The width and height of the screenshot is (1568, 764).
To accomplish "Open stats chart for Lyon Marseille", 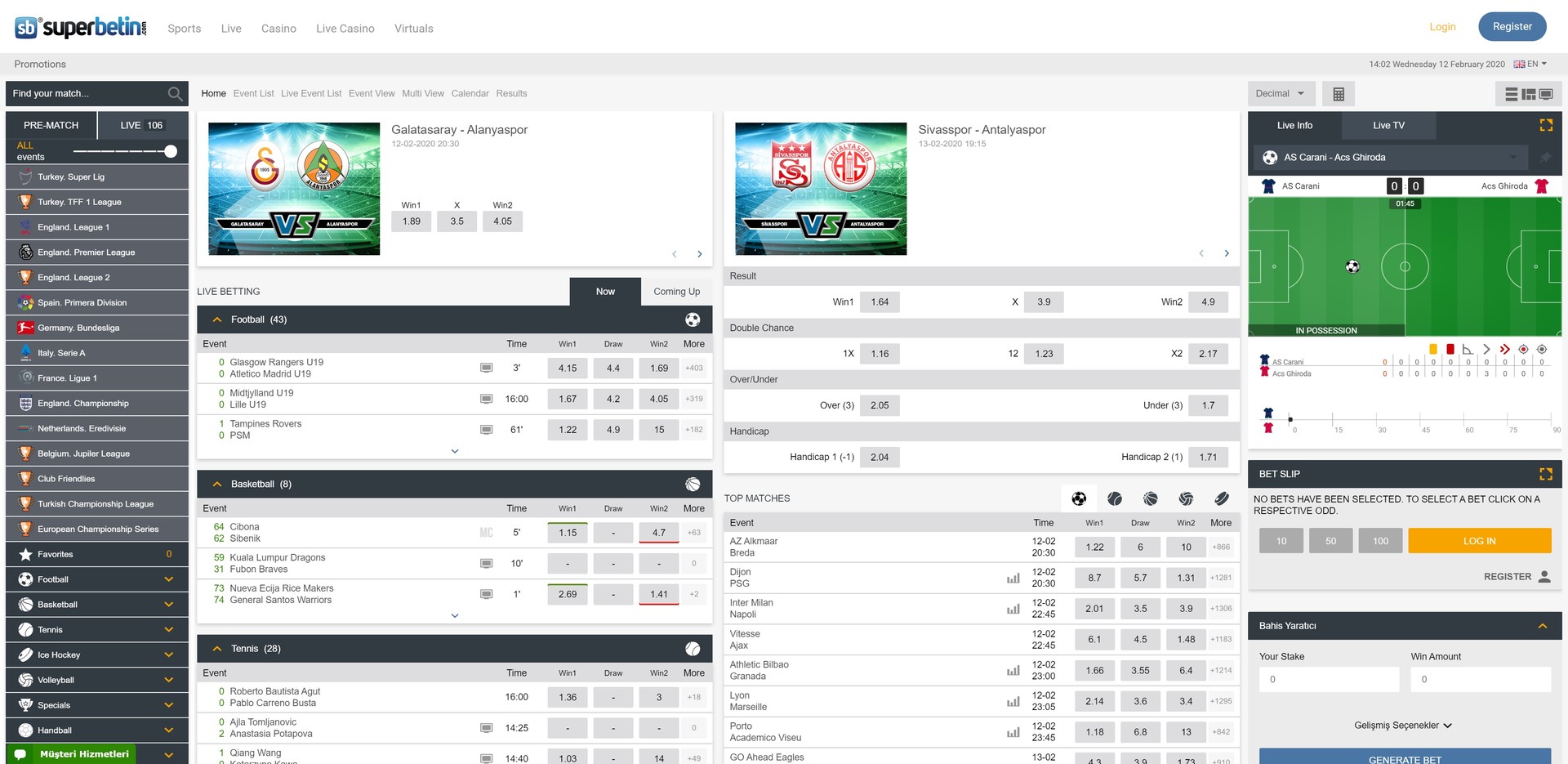I will tap(1013, 702).
